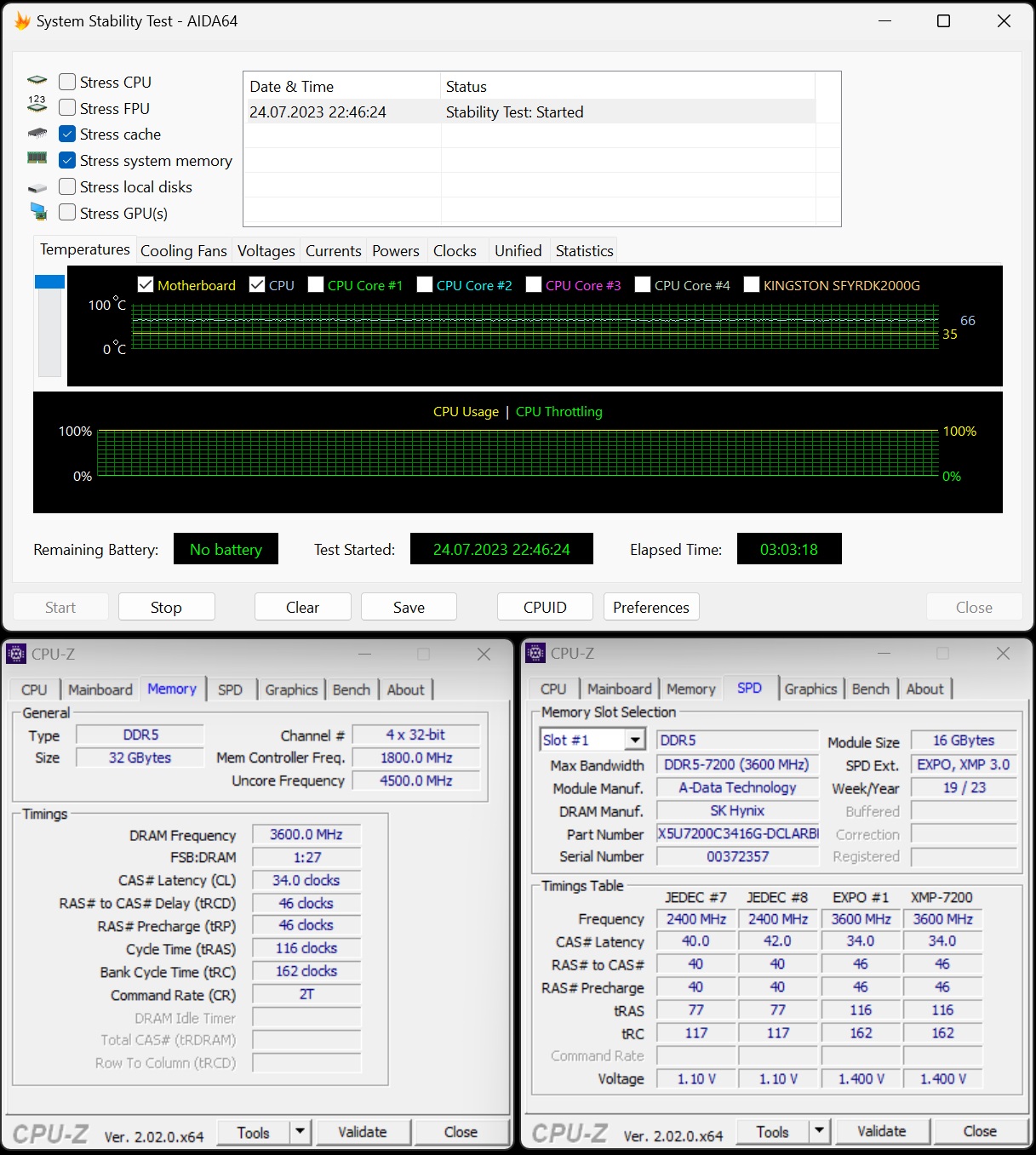This screenshot has height=1155, width=1036.
Task: Enable Stress local disks checkbox
Action: tap(67, 186)
